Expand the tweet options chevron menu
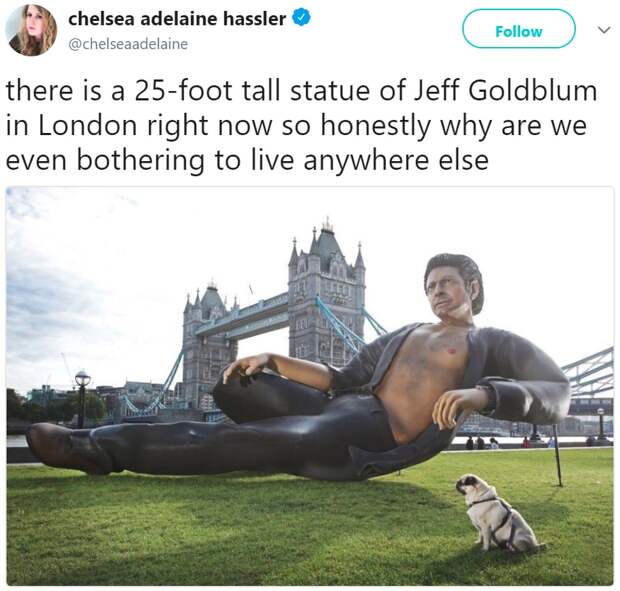This screenshot has width=620, height=591. (603, 30)
